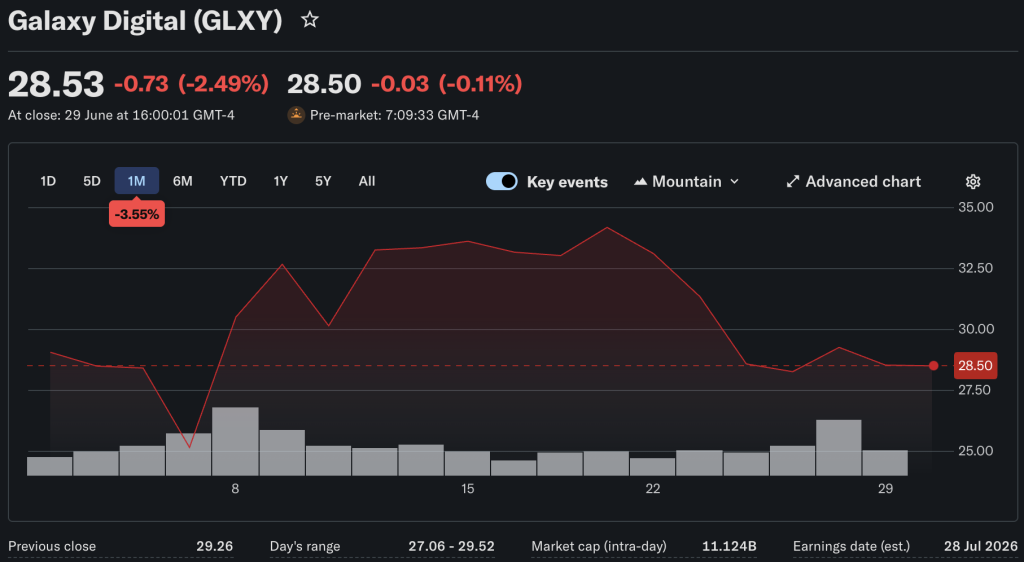The width and height of the screenshot is (1024, 562).
Task: Click the tallest volume bar near 8
Action: tap(235, 441)
